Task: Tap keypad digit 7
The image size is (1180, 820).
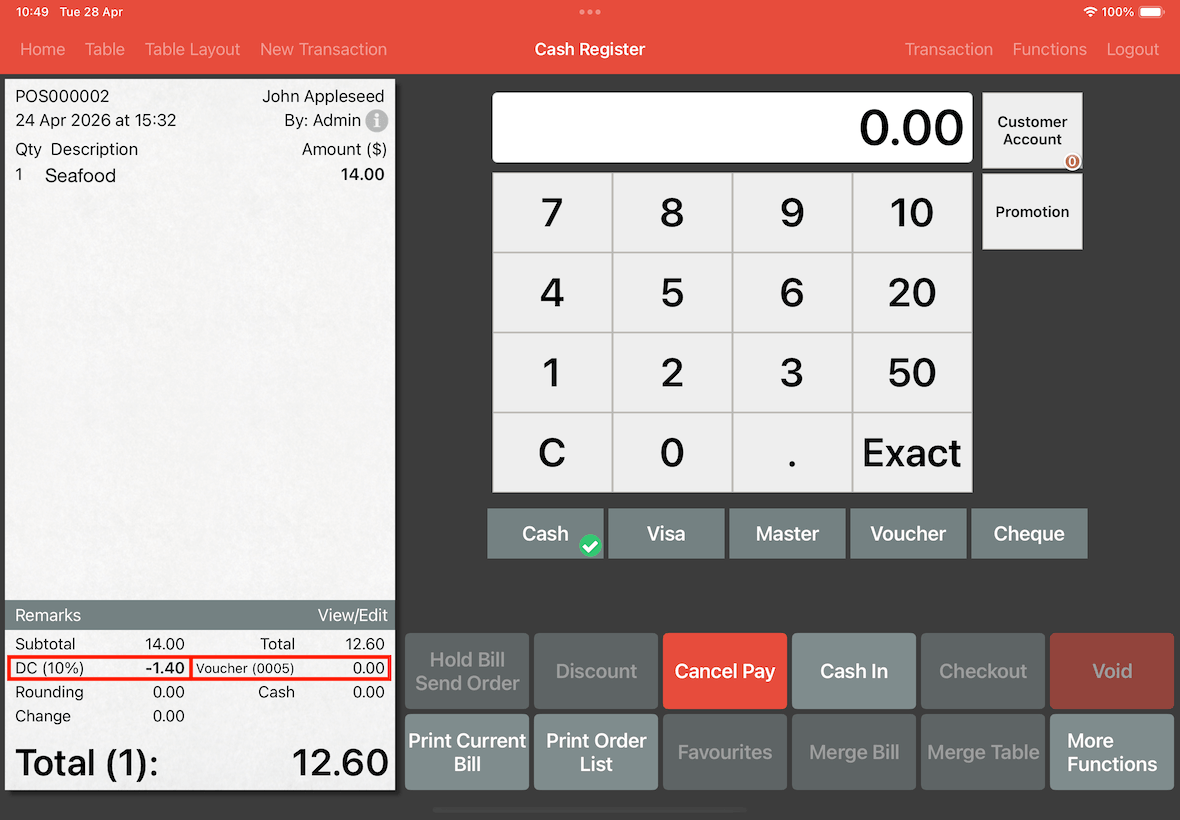Action: (552, 213)
